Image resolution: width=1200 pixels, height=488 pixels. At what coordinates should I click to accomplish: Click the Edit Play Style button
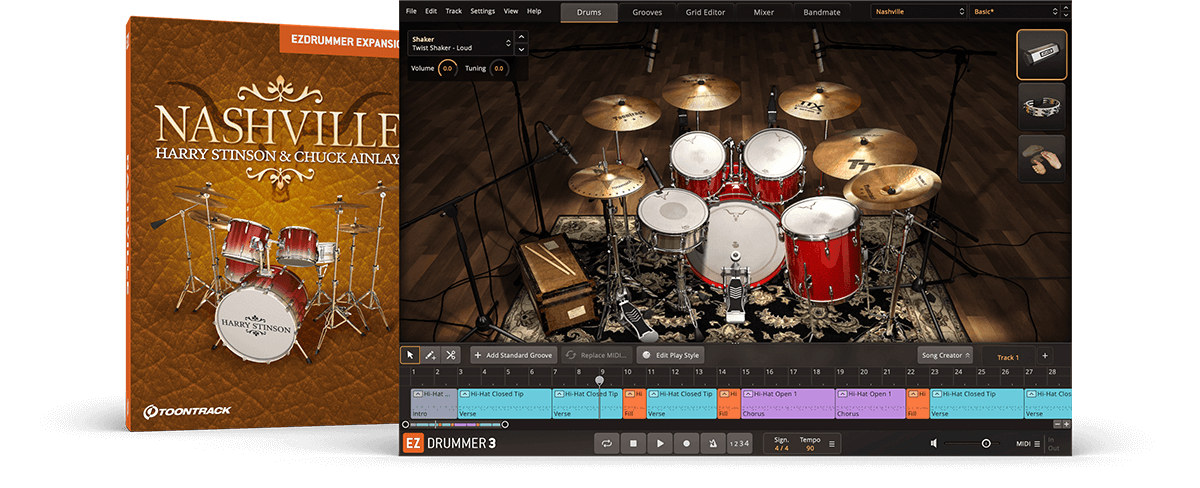pos(672,355)
